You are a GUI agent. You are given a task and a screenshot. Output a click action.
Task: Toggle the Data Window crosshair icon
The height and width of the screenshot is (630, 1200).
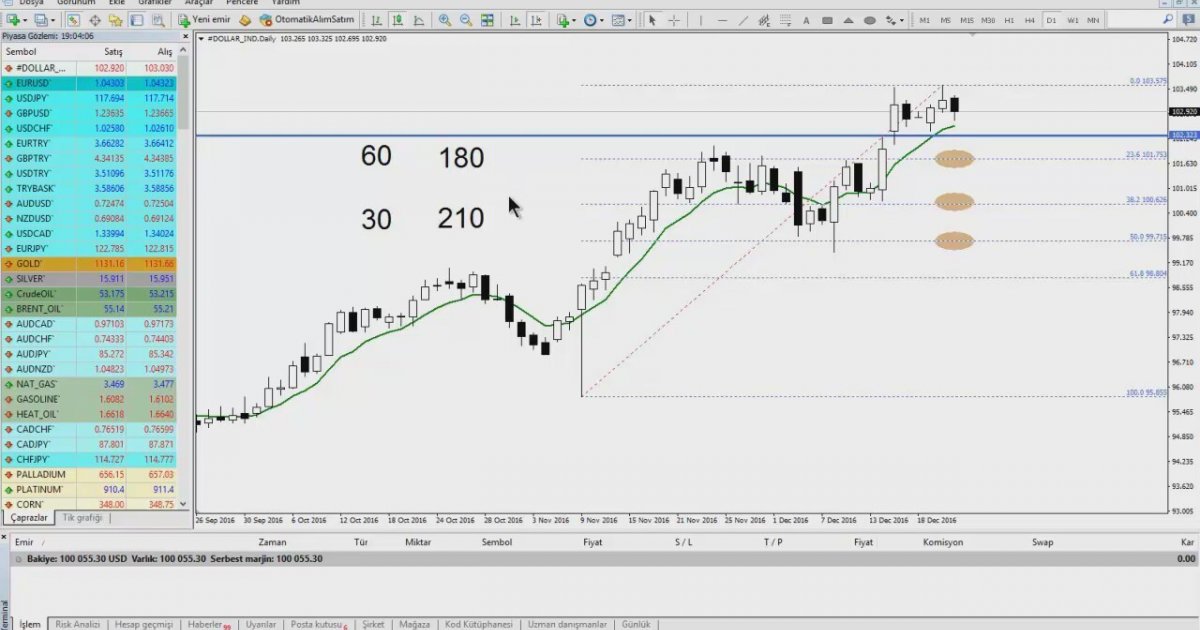point(95,20)
